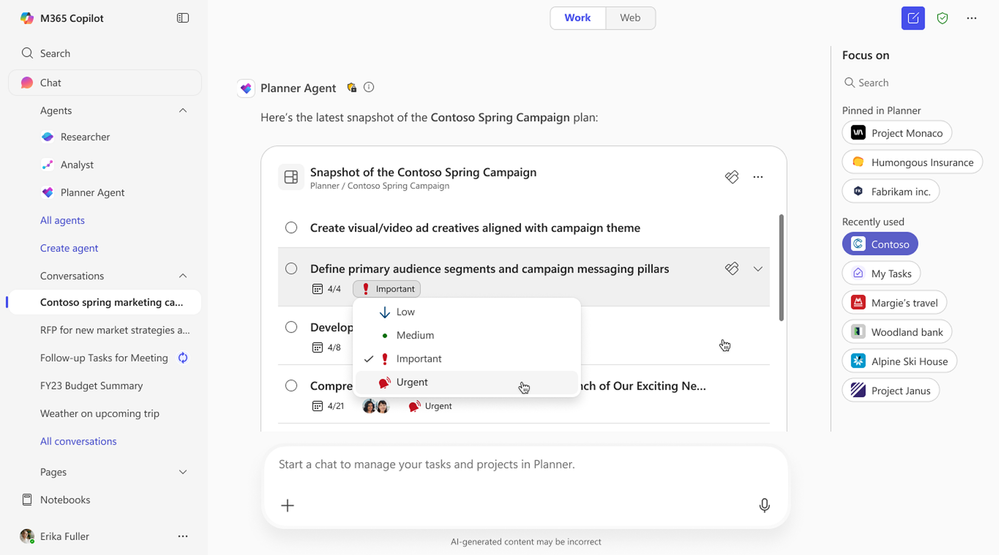Open FY23 Budget Summary conversation
Screen dimensions: 999x555
coord(91,386)
